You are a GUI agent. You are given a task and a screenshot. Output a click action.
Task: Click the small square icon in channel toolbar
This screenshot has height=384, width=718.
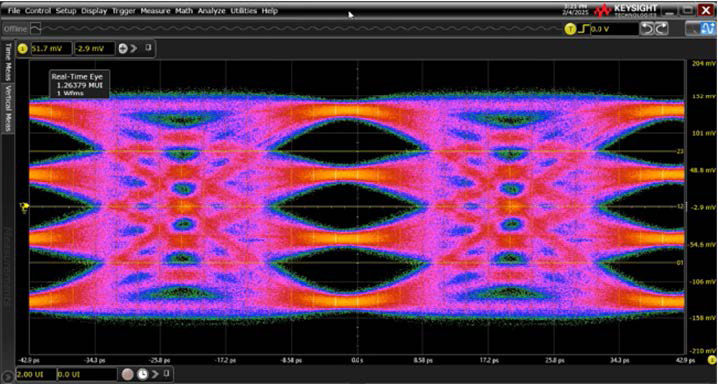[x=148, y=48]
